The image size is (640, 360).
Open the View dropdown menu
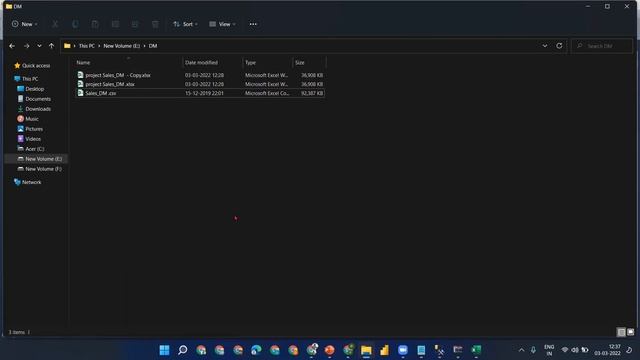pos(222,24)
